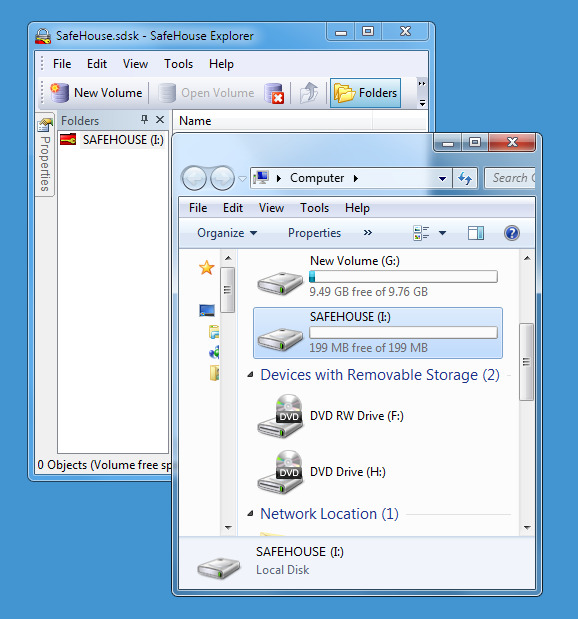The width and height of the screenshot is (578, 619).
Task: Show more commands with the double chevron
Action: click(x=368, y=233)
